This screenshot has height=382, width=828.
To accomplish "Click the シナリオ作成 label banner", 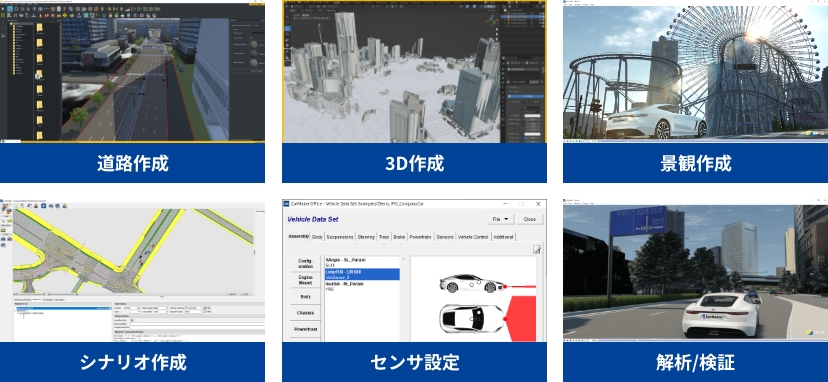I will [x=132, y=362].
